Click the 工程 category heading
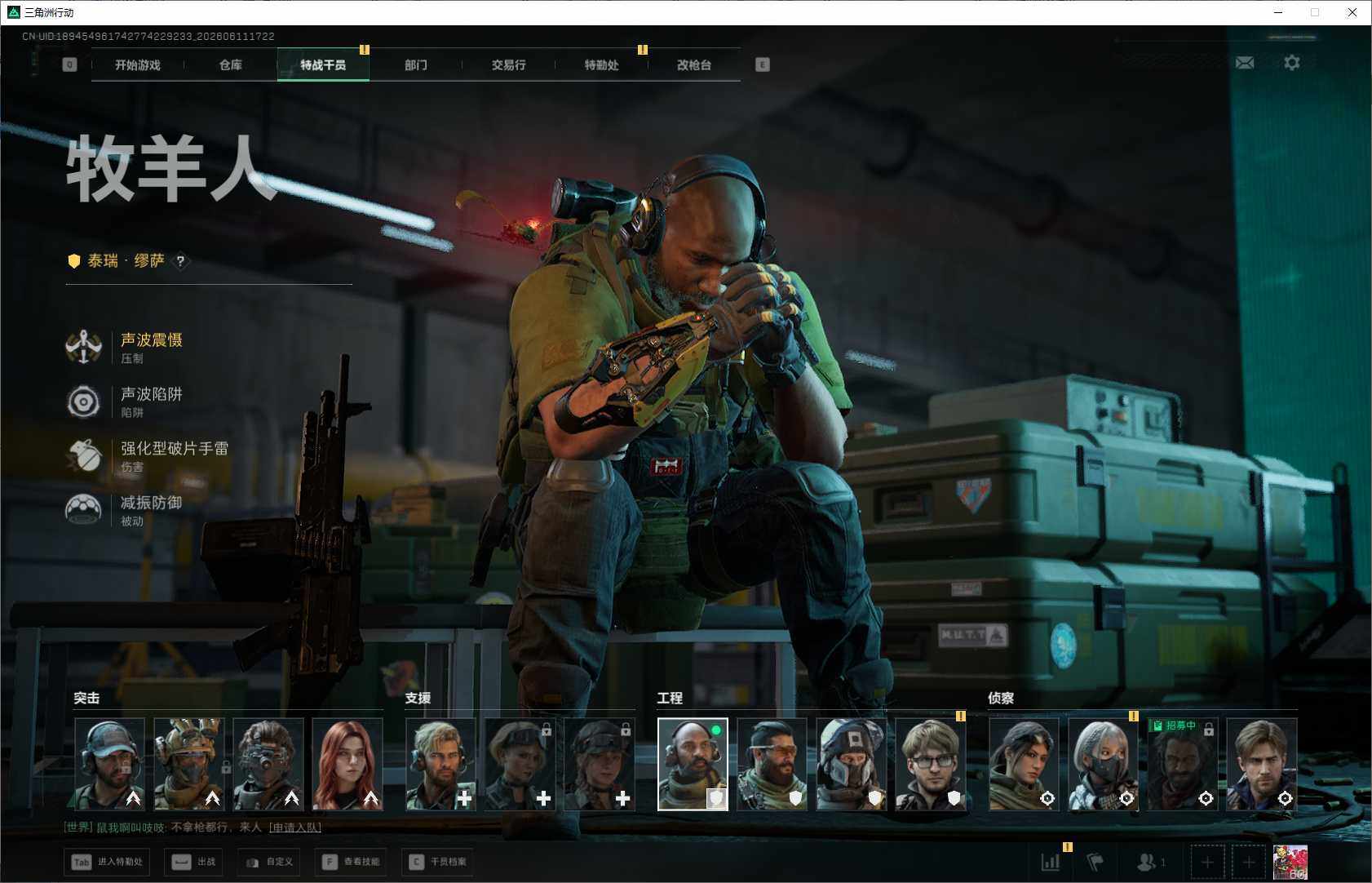This screenshot has width=1372, height=883. click(x=670, y=698)
